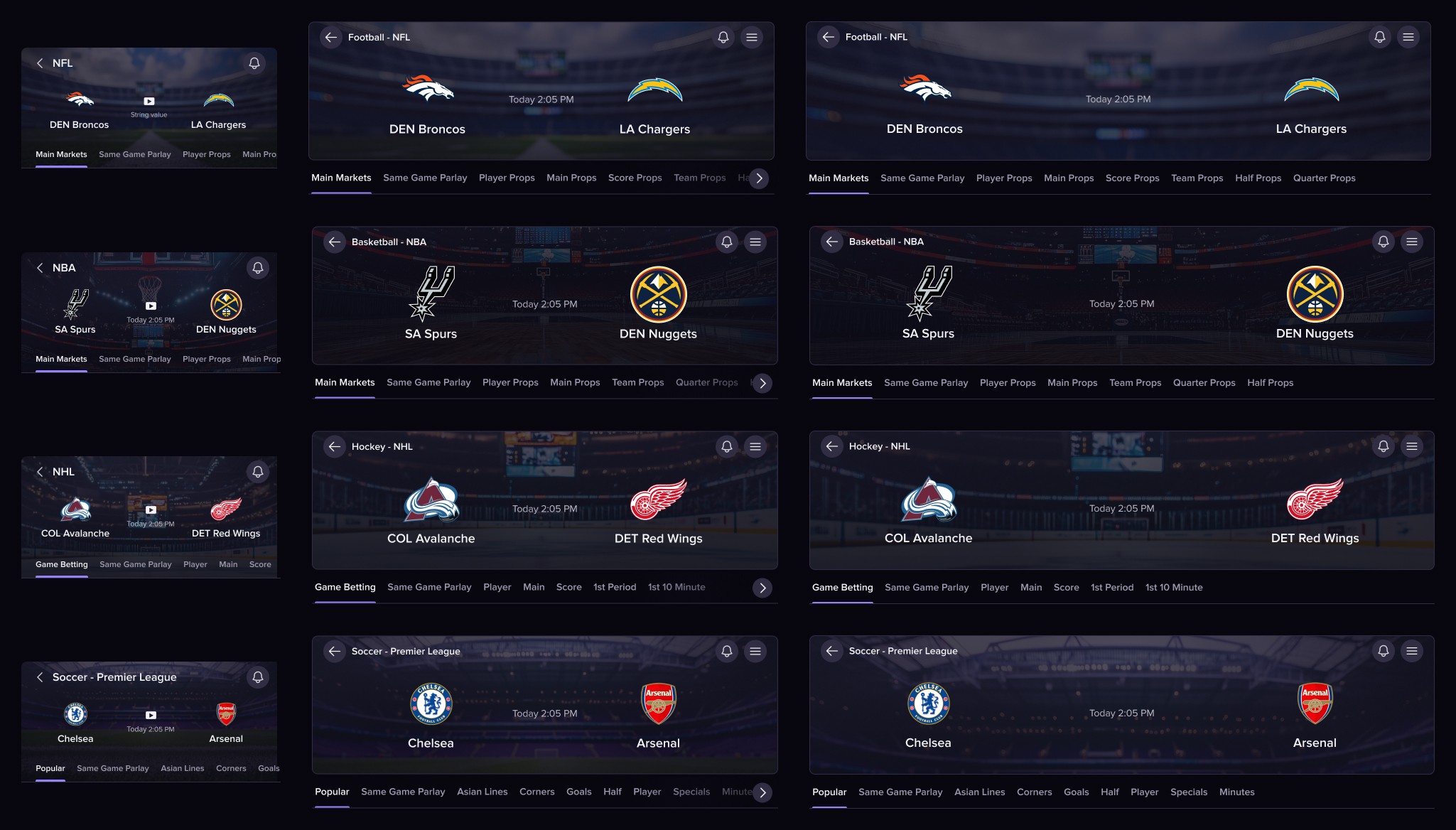1456x830 pixels.
Task: Click LA Chargers logo on middle NFL card
Action: 654,90
